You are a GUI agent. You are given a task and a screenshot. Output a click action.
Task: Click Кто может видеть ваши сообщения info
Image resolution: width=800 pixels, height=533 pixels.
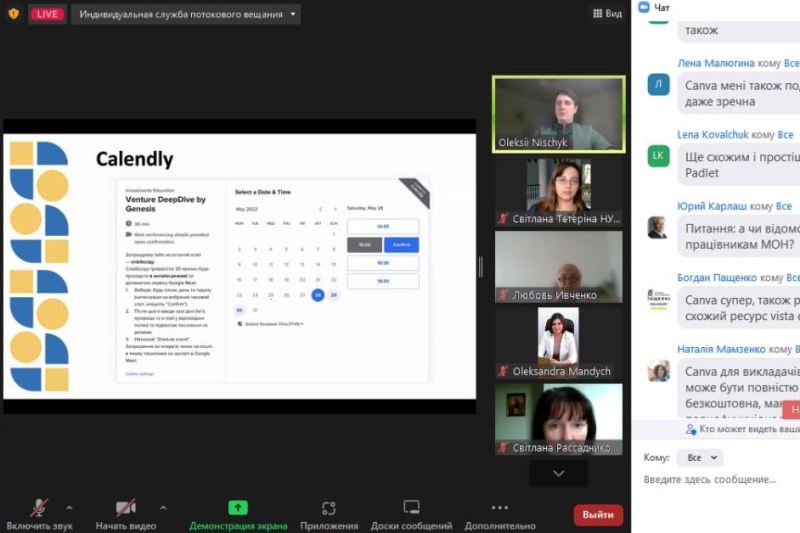tap(742, 429)
